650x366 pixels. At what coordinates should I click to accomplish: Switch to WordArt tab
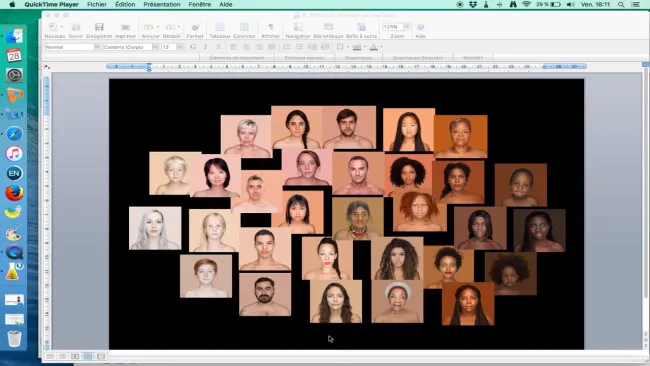pyautogui.click(x=473, y=58)
